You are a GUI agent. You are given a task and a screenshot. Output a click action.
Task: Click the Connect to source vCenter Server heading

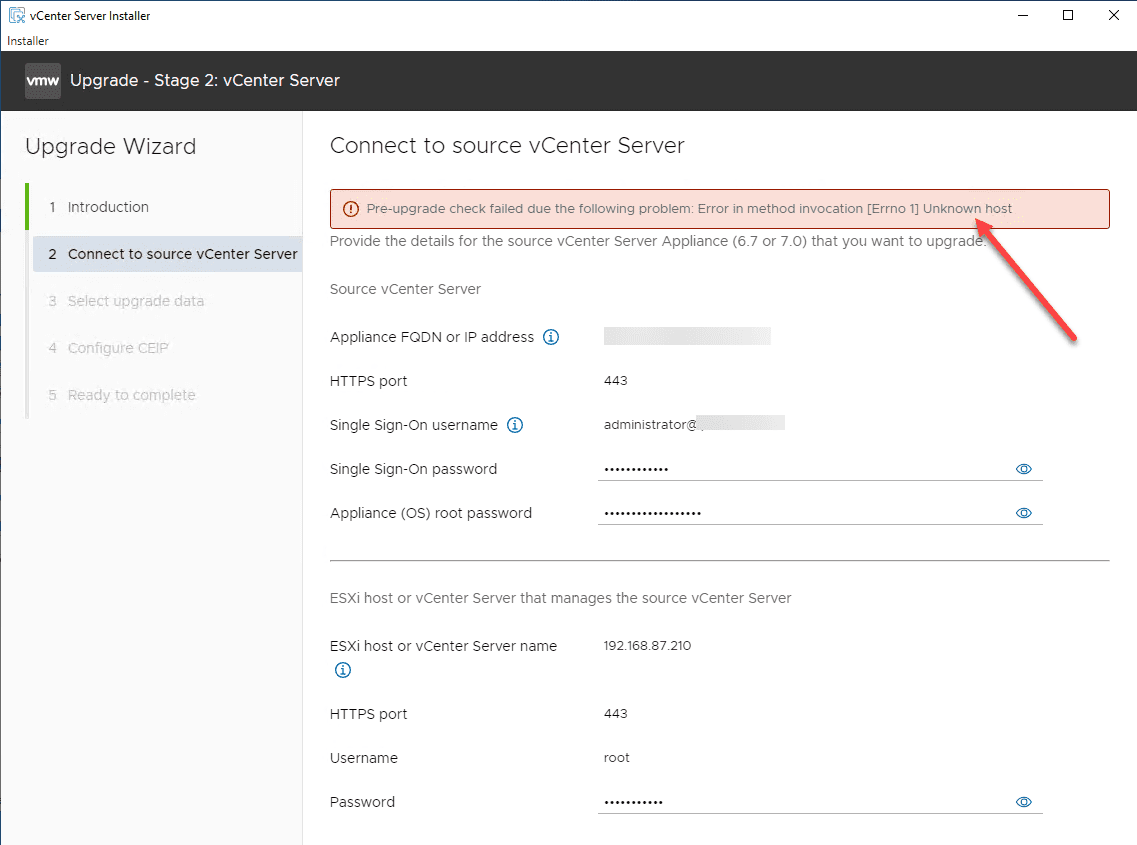click(507, 146)
